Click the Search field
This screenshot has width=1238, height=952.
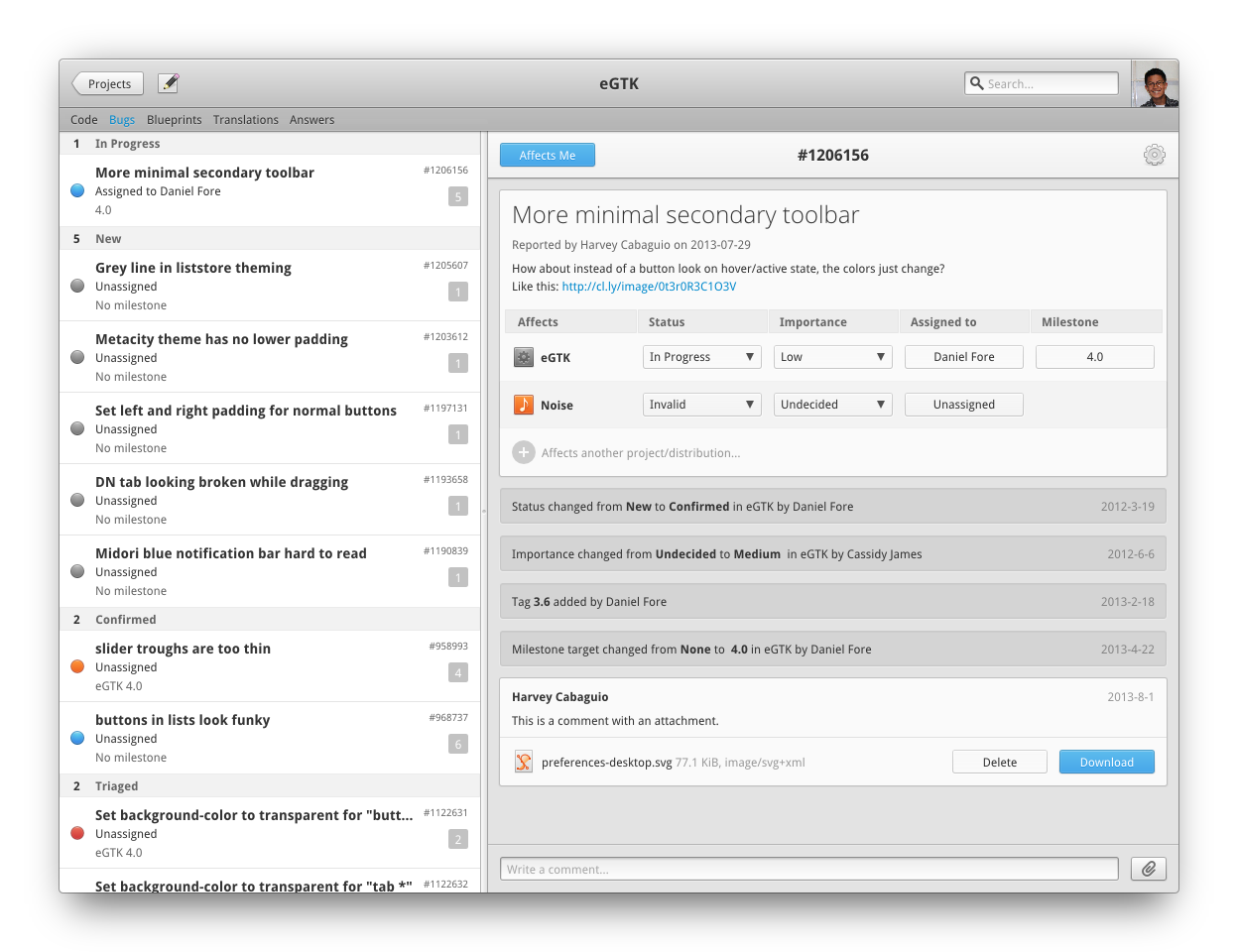1042,83
